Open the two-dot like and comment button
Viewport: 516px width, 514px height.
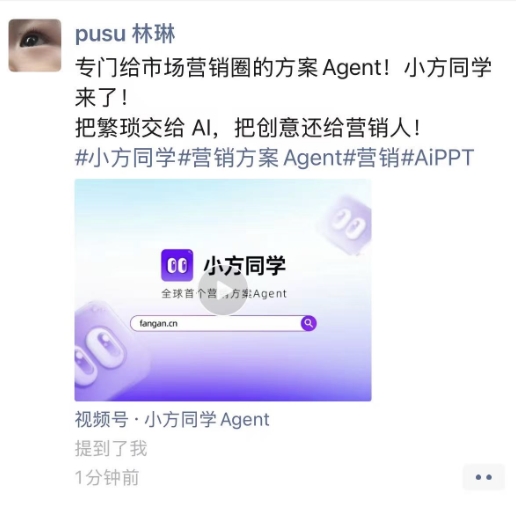click(484, 477)
